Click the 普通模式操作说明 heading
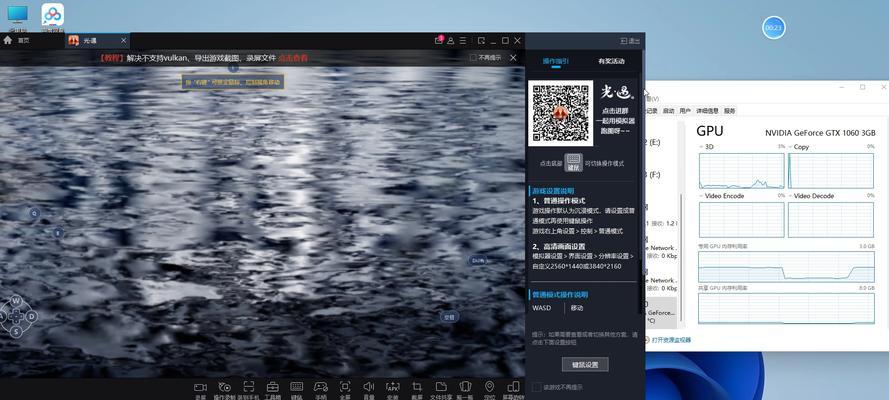 [560, 295]
